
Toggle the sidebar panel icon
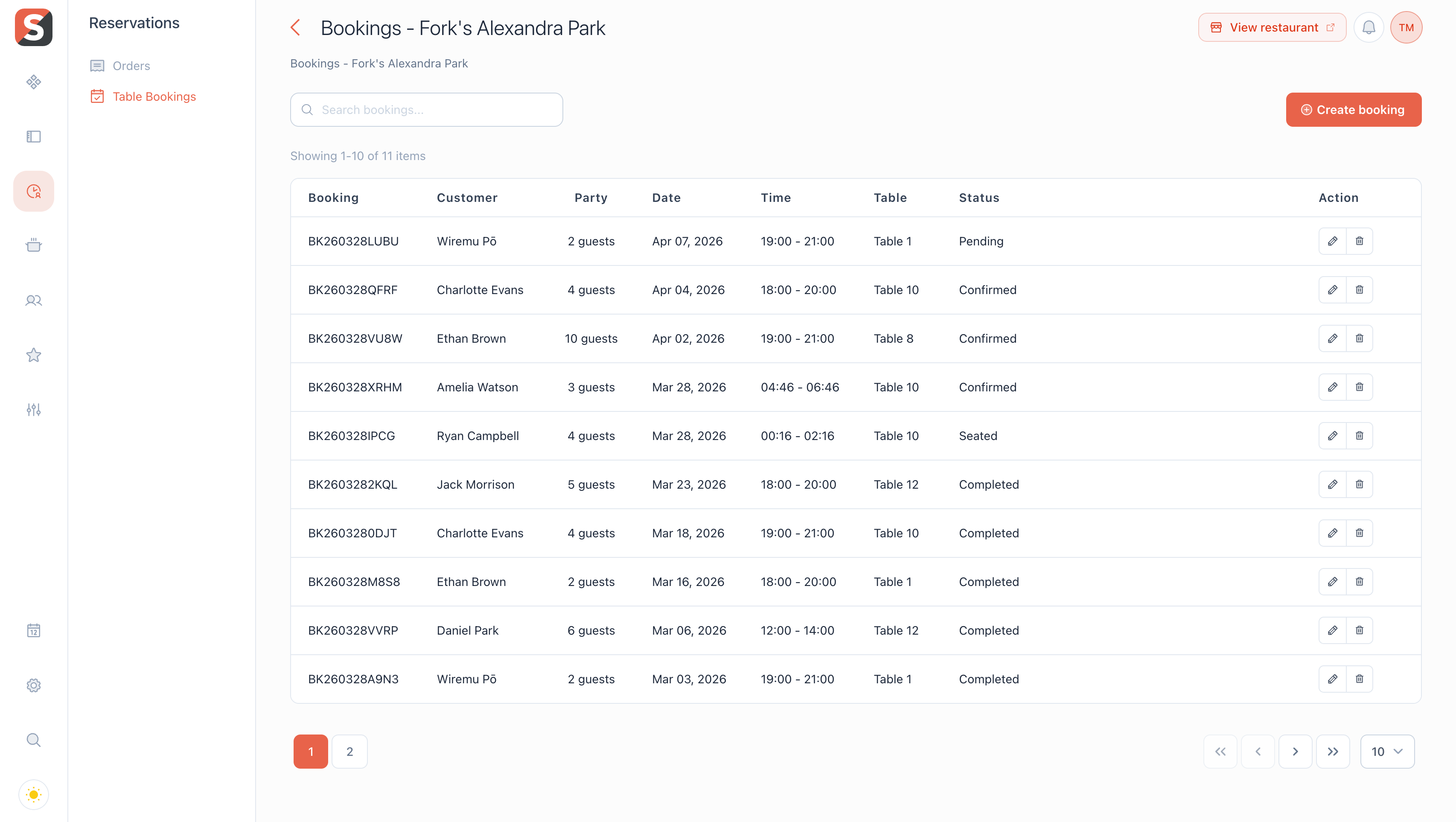point(33,136)
